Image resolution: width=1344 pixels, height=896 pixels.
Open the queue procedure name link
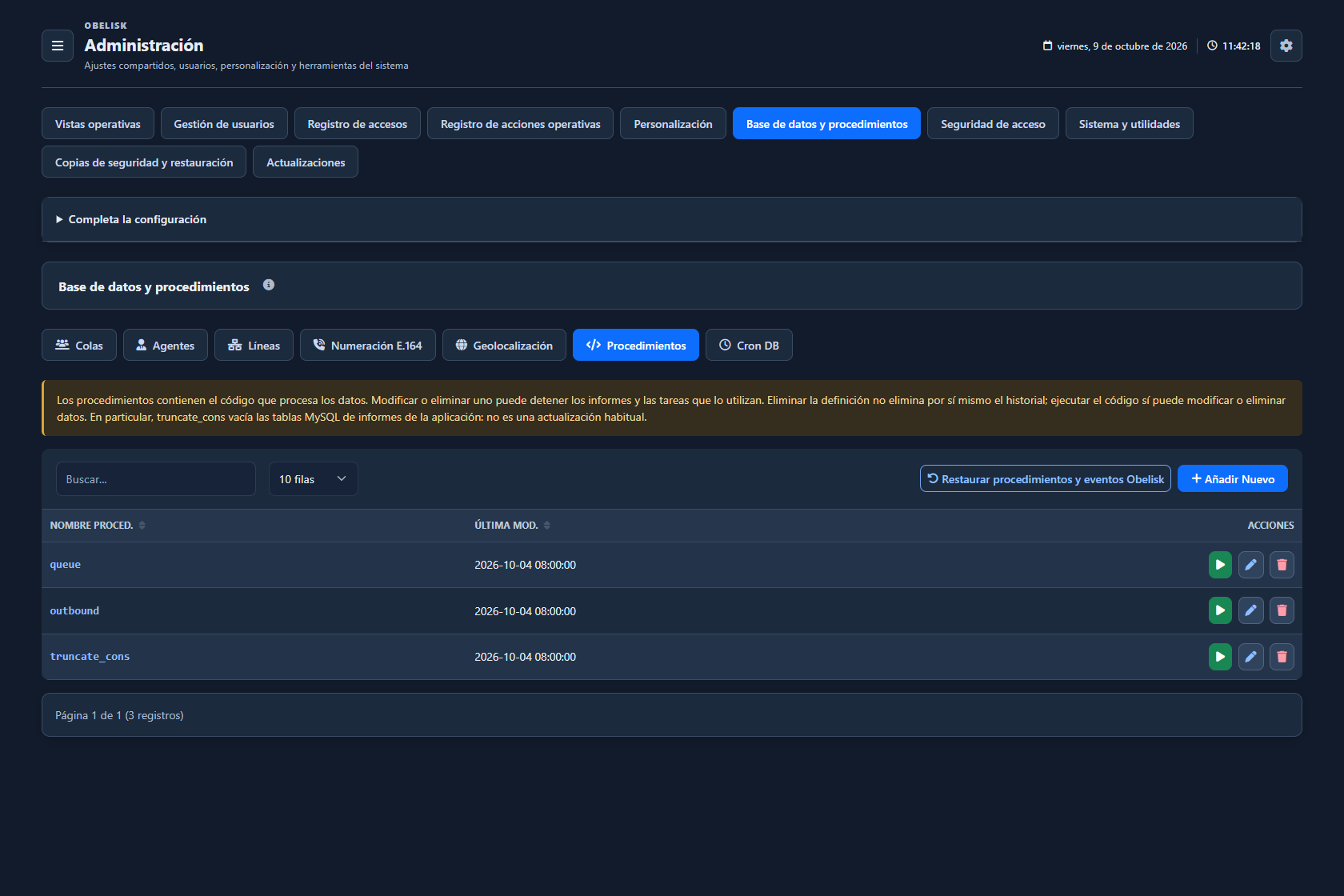66,565
